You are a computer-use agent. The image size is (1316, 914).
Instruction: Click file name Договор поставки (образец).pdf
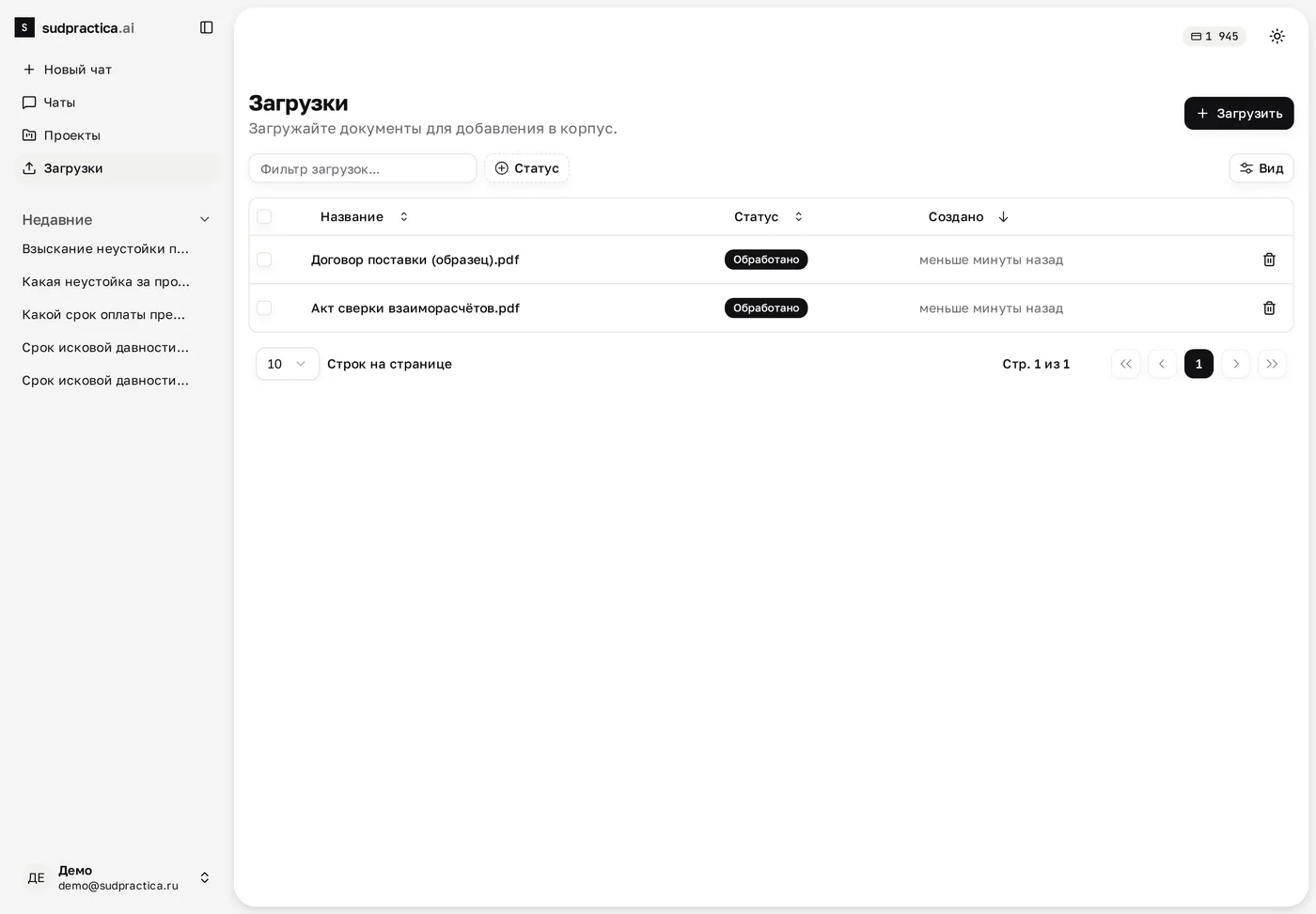(415, 260)
